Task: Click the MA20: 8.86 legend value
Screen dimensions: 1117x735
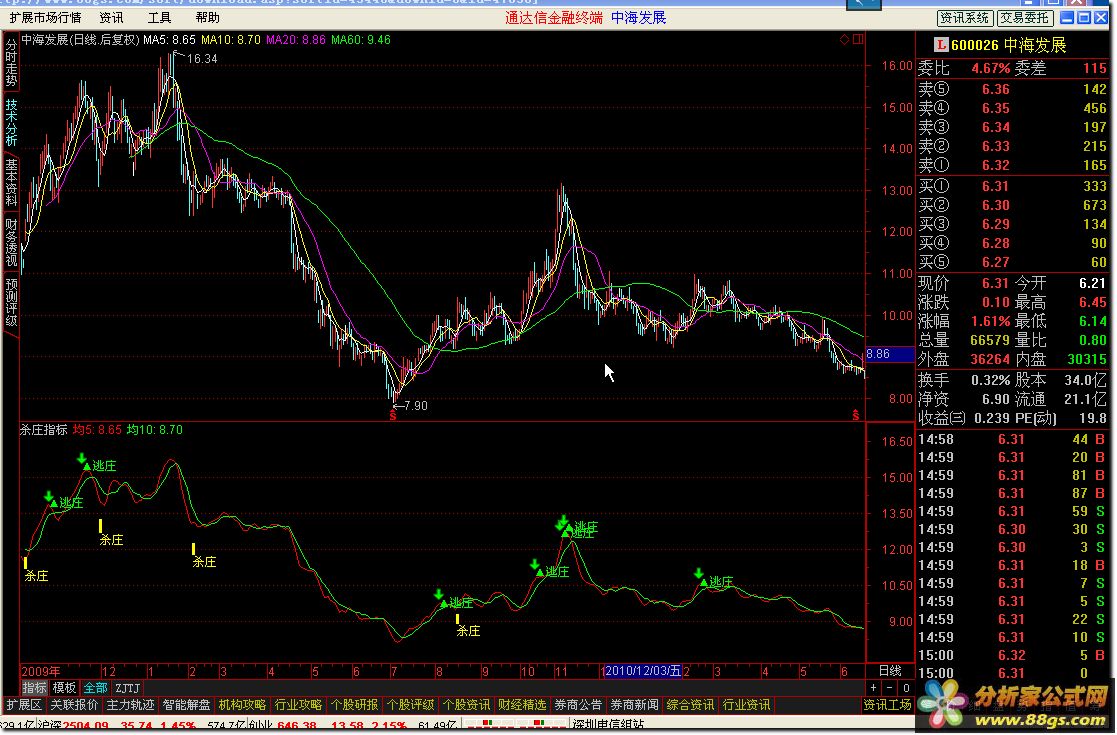Action: (x=296, y=40)
